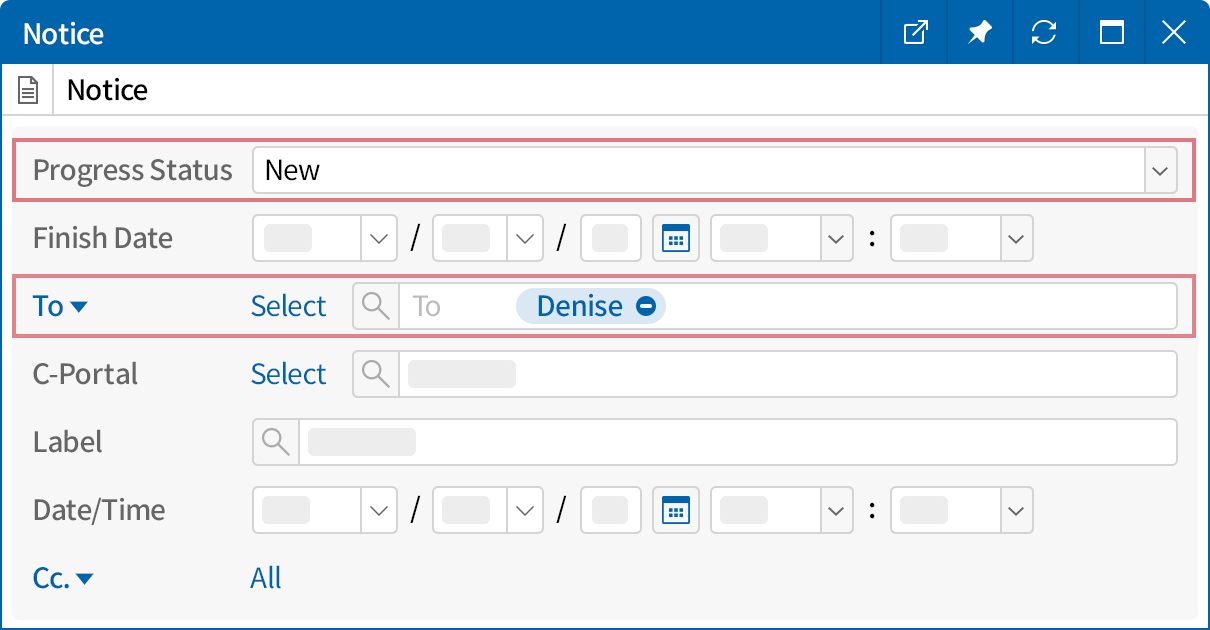Open the first Finish Date dropdown
The height and width of the screenshot is (630, 1210).
click(379, 238)
